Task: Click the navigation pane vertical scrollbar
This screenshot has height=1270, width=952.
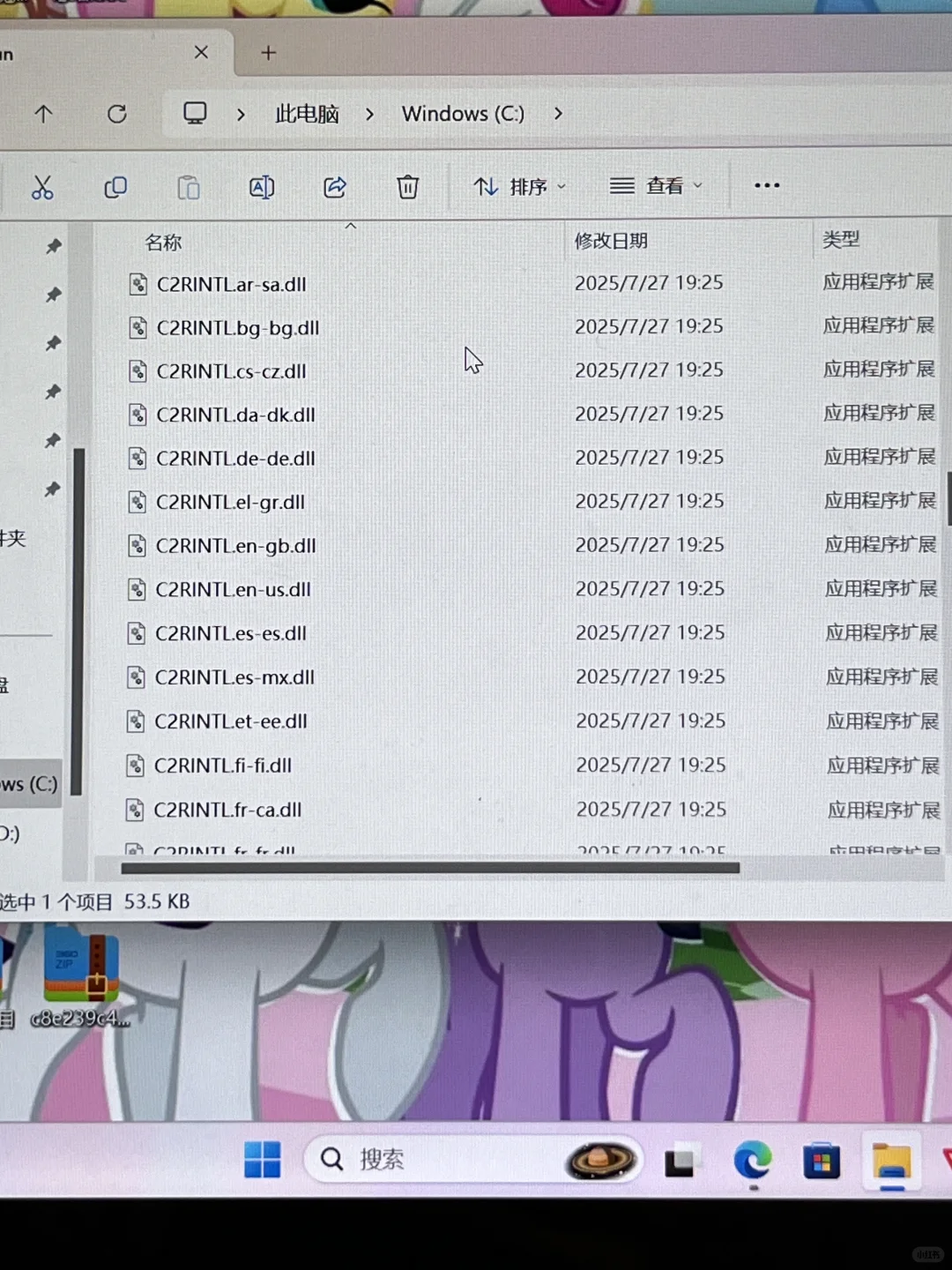Action: pyautogui.click(x=78, y=622)
